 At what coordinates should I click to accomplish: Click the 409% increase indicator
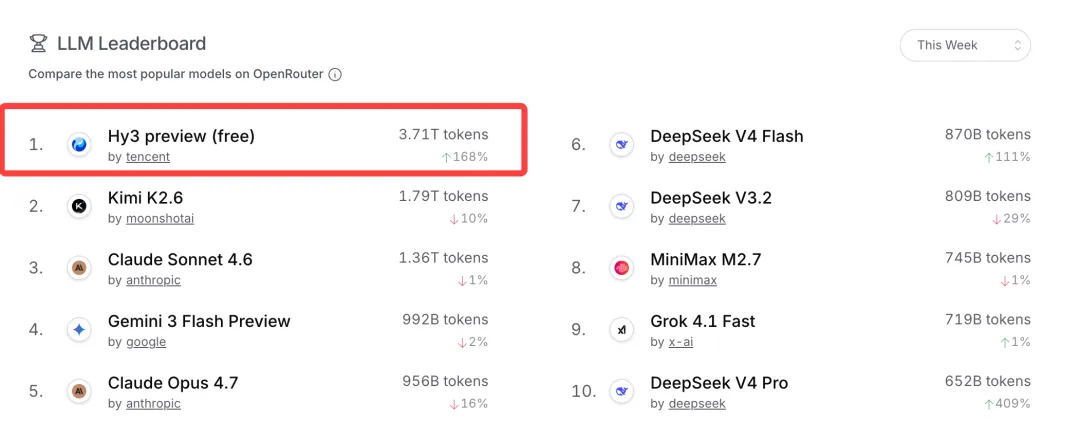pos(1007,404)
